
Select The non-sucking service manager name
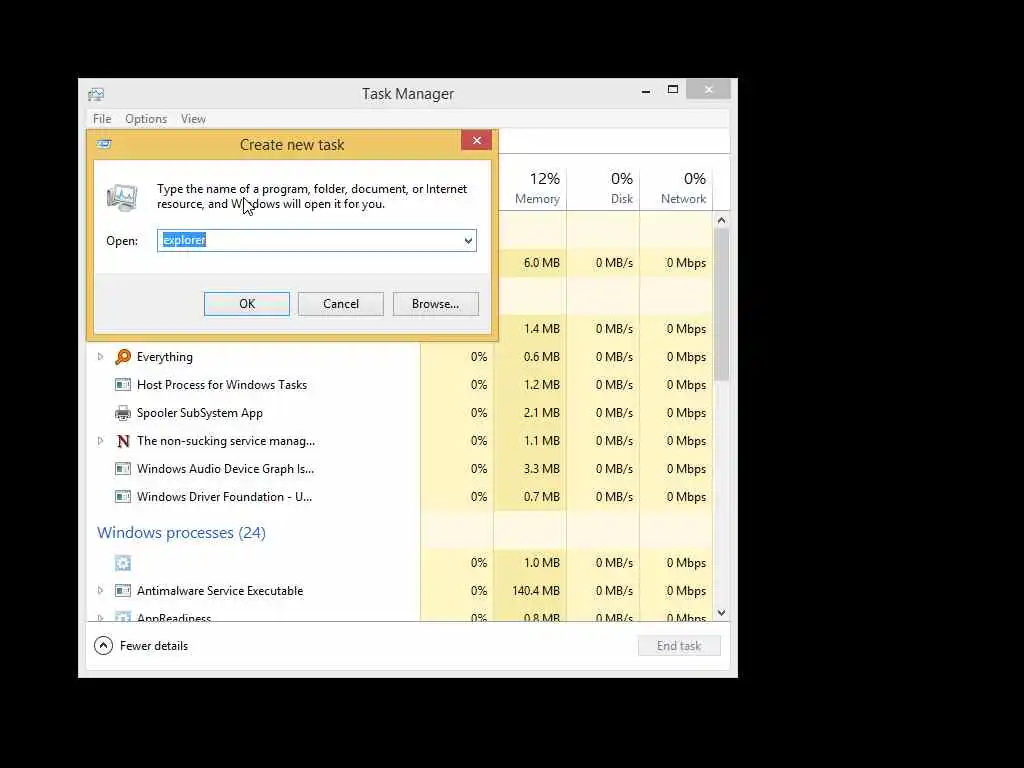(x=226, y=441)
